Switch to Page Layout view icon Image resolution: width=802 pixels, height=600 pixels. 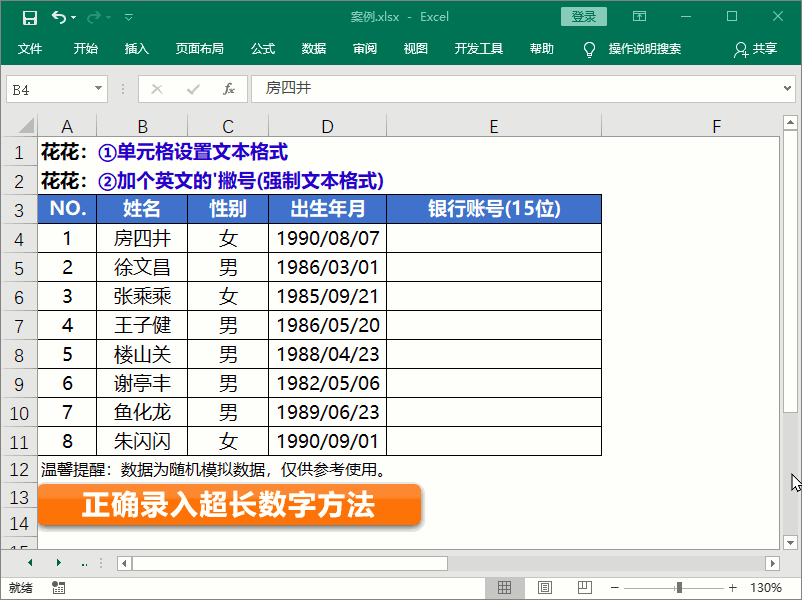click(545, 588)
